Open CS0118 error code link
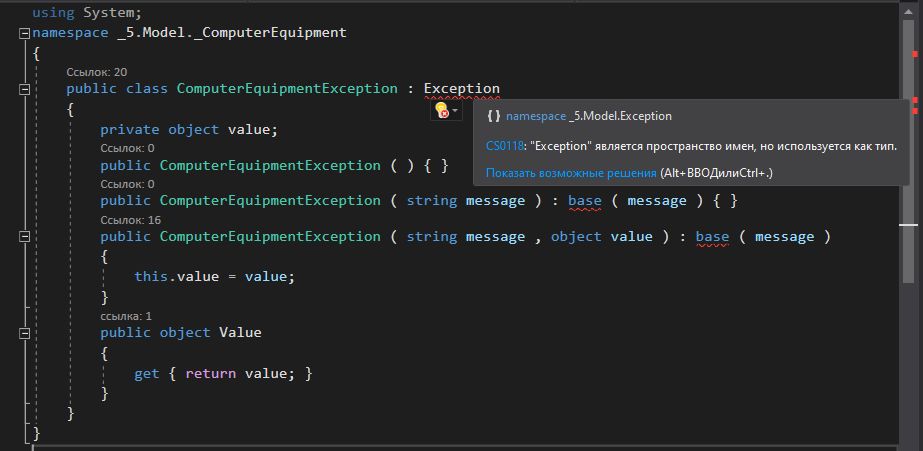 click(x=504, y=146)
